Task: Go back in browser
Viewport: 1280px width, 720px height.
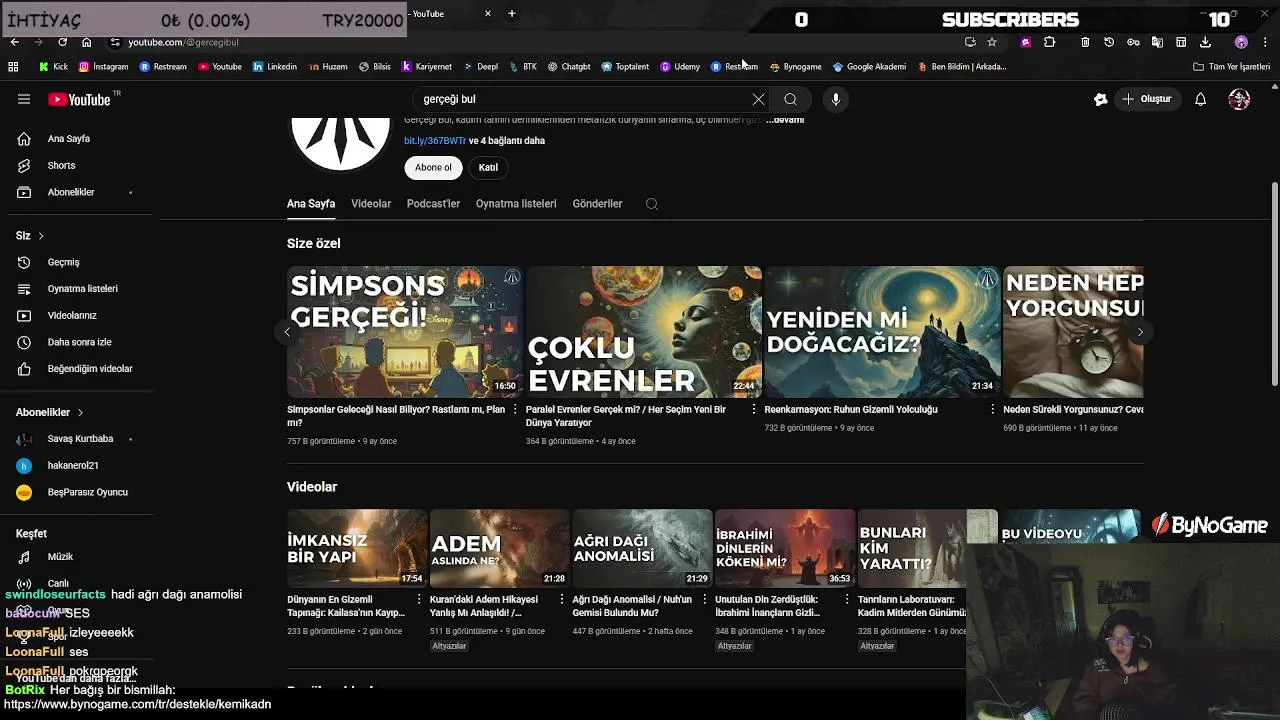Action: [14, 42]
